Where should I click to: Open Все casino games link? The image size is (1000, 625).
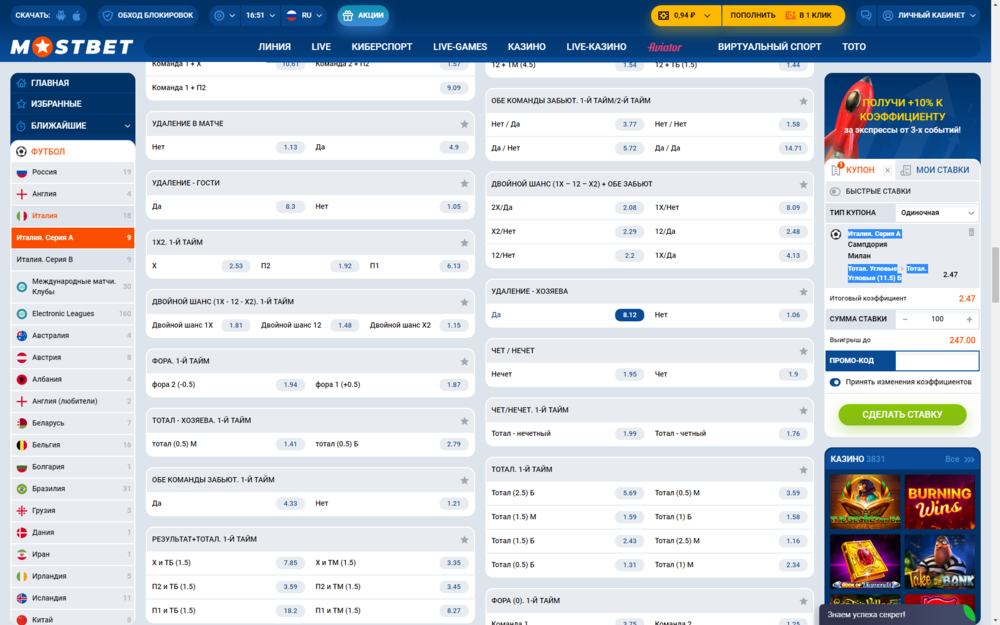[x=959, y=459]
